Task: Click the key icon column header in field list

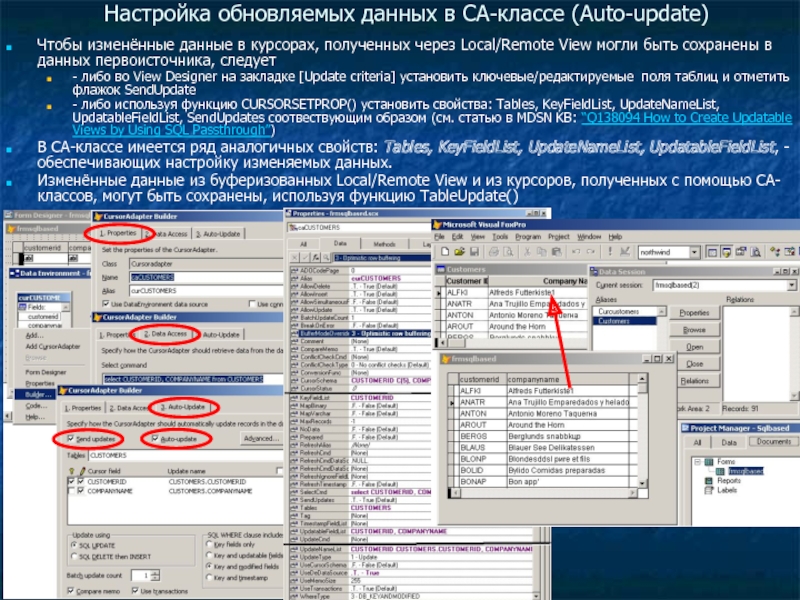Action: 71,471
